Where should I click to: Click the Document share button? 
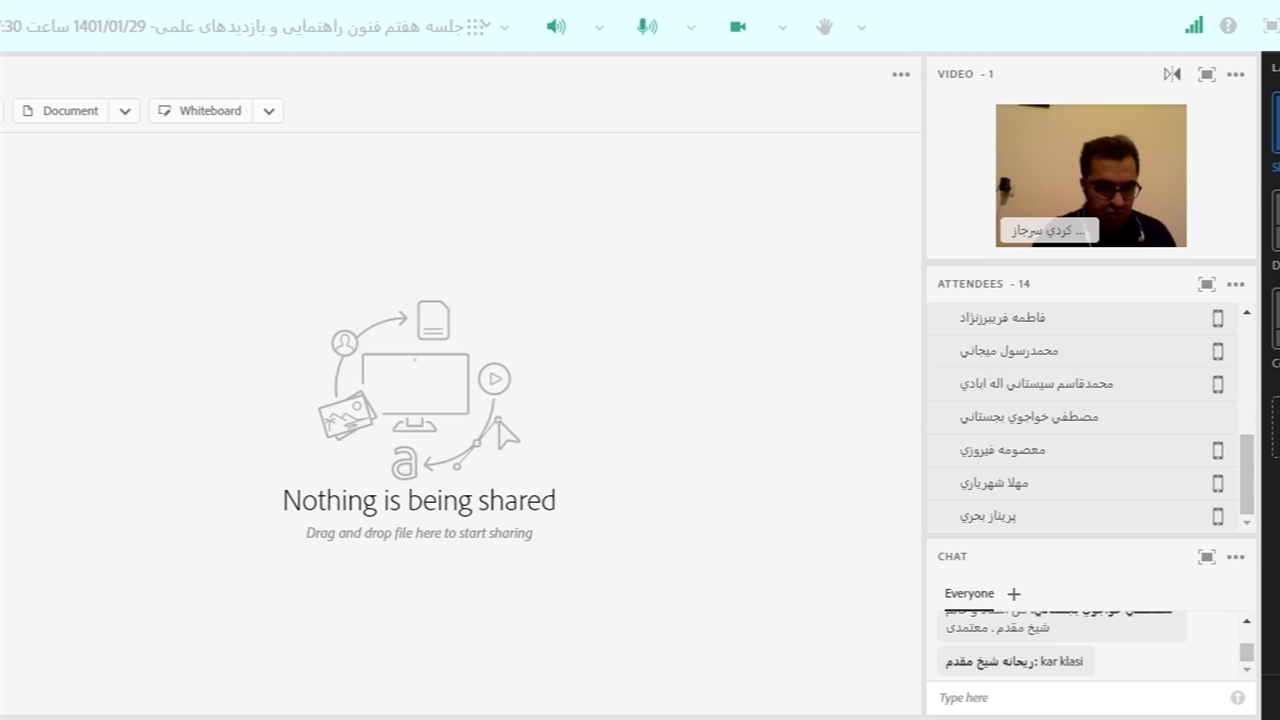(61, 111)
